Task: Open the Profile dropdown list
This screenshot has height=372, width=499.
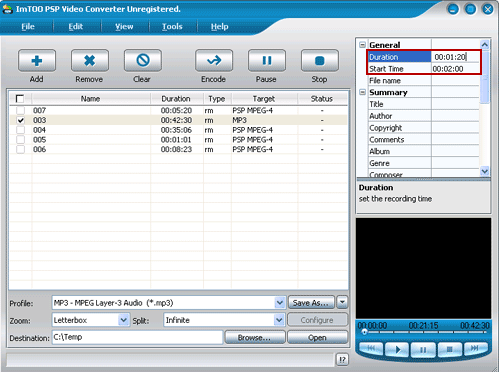Action: [x=280, y=303]
